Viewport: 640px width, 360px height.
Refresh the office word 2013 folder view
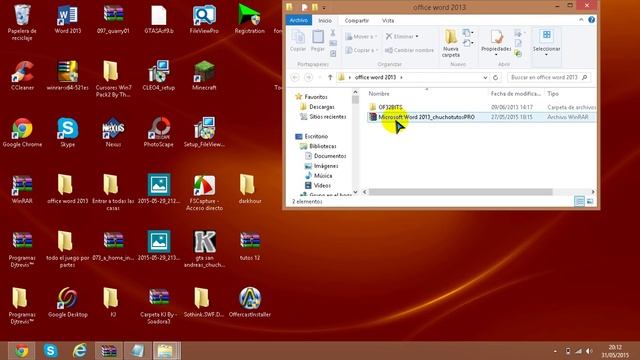496,77
